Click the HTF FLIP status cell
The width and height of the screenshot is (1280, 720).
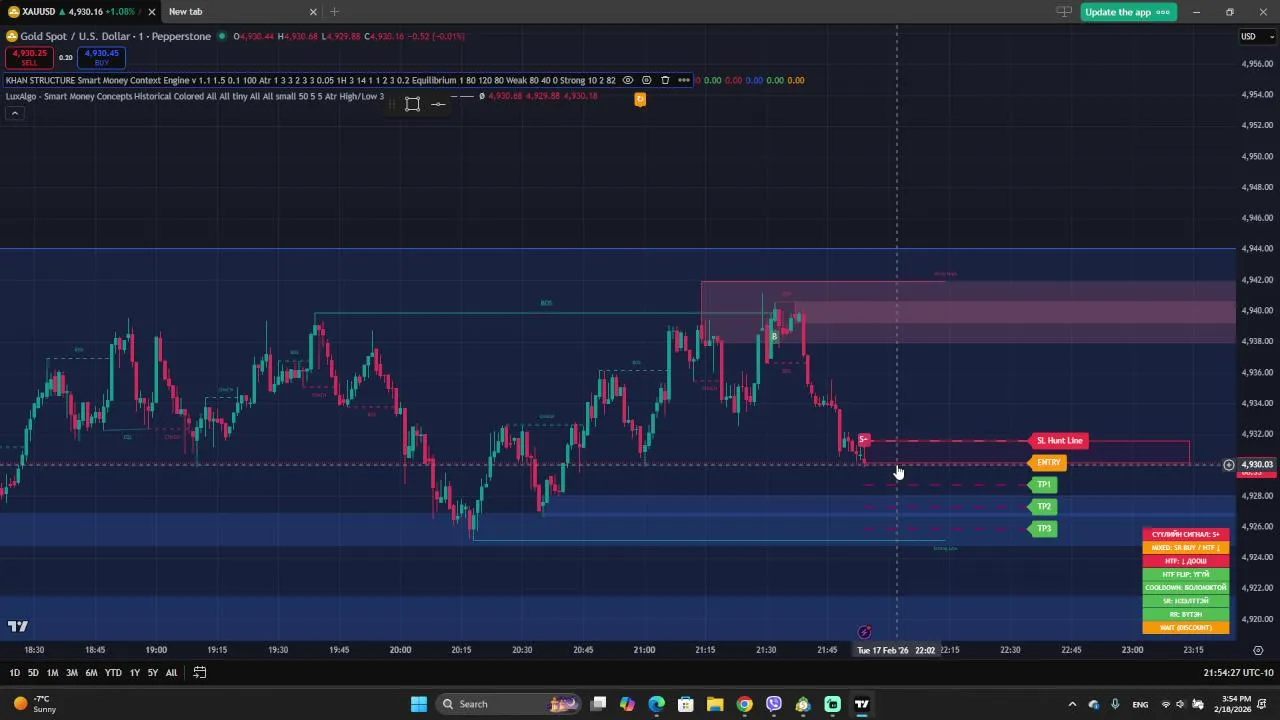coord(1186,575)
